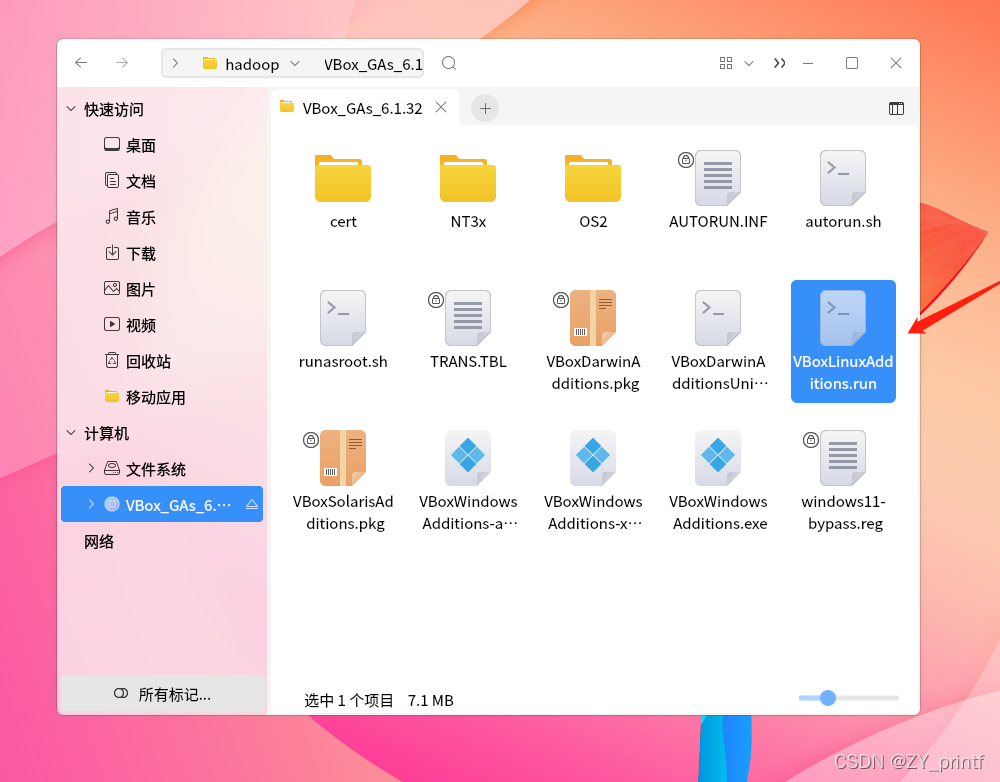Minimize the file manager window
Viewport: 1000px width, 782px height.
coord(808,63)
